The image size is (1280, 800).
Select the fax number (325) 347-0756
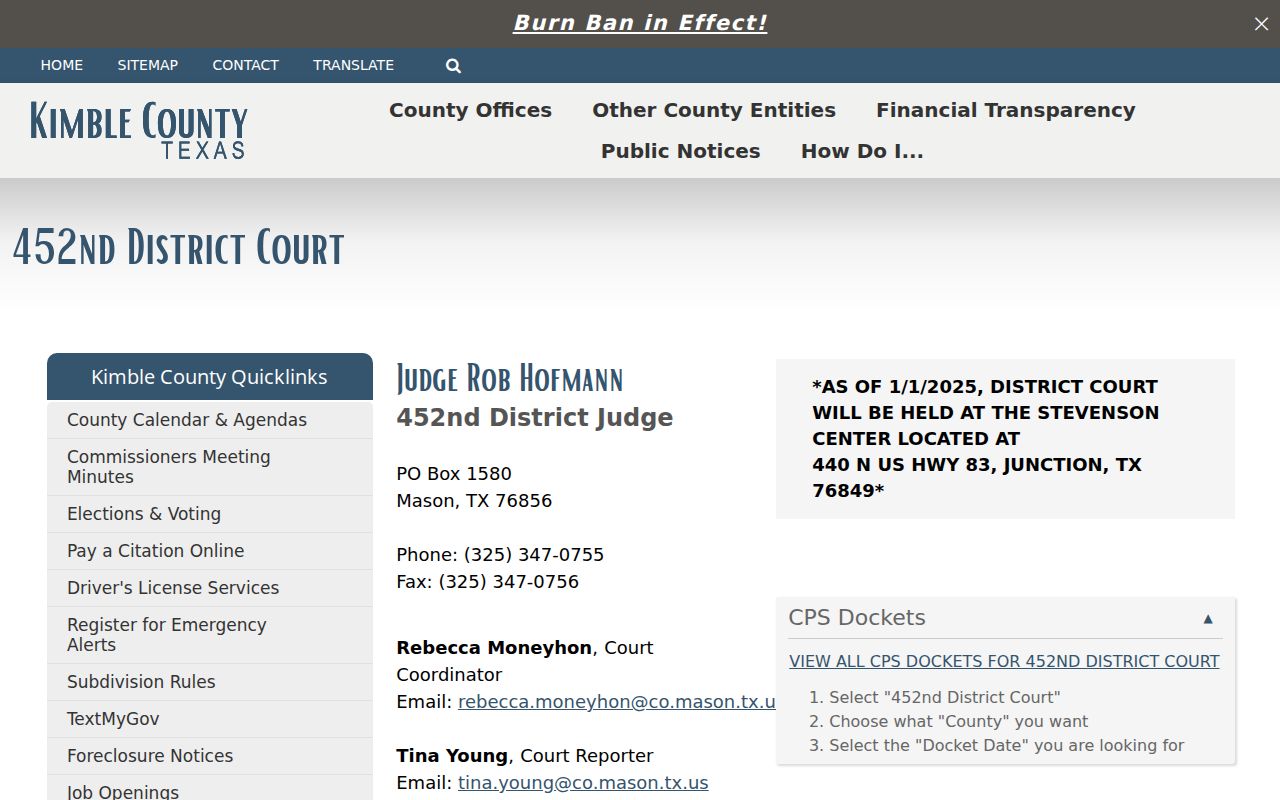point(508,582)
